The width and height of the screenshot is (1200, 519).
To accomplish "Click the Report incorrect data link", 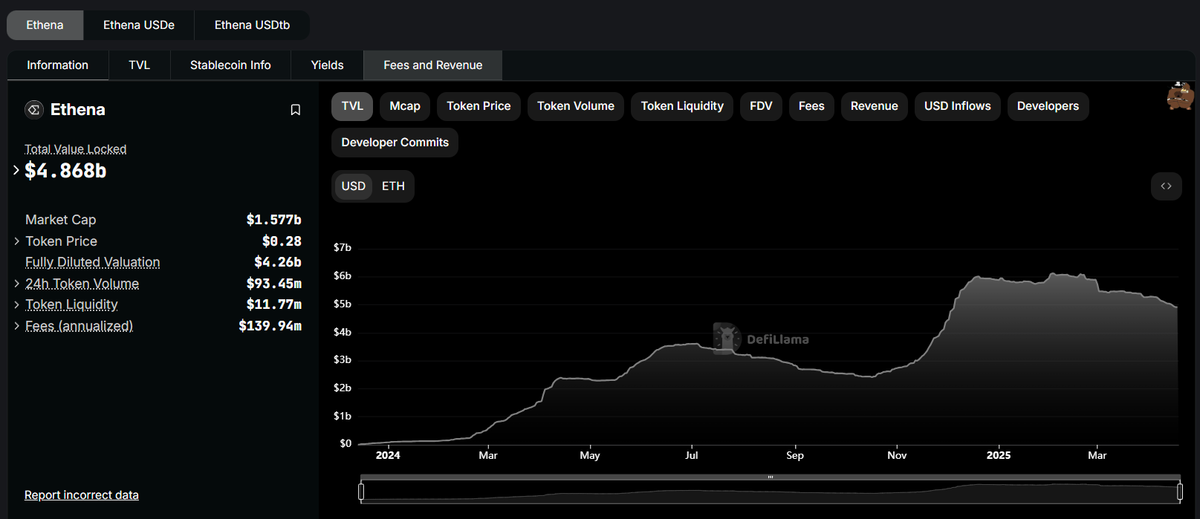I will point(82,495).
